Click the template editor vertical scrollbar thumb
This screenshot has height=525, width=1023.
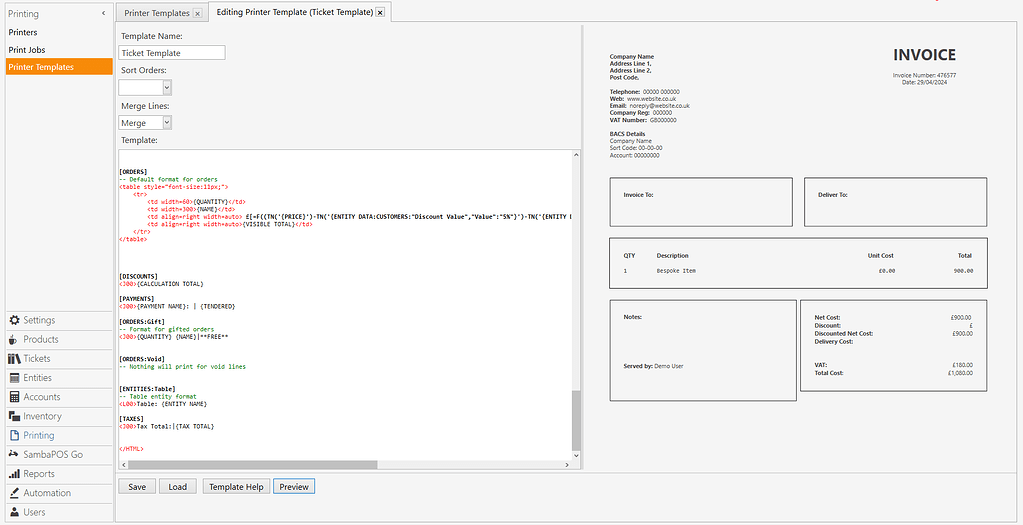pyautogui.click(x=575, y=420)
